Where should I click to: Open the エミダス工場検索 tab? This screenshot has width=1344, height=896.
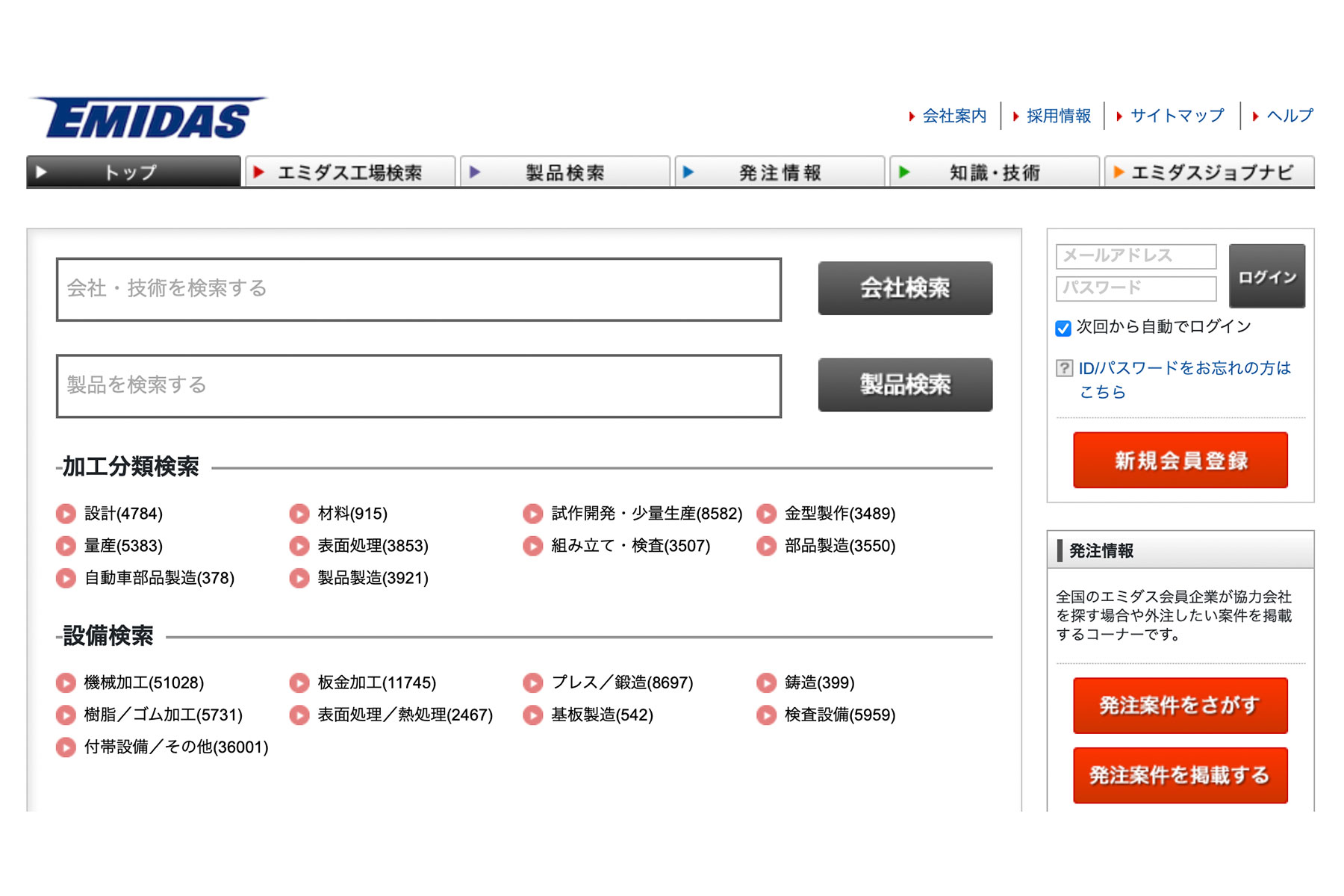click(x=349, y=172)
